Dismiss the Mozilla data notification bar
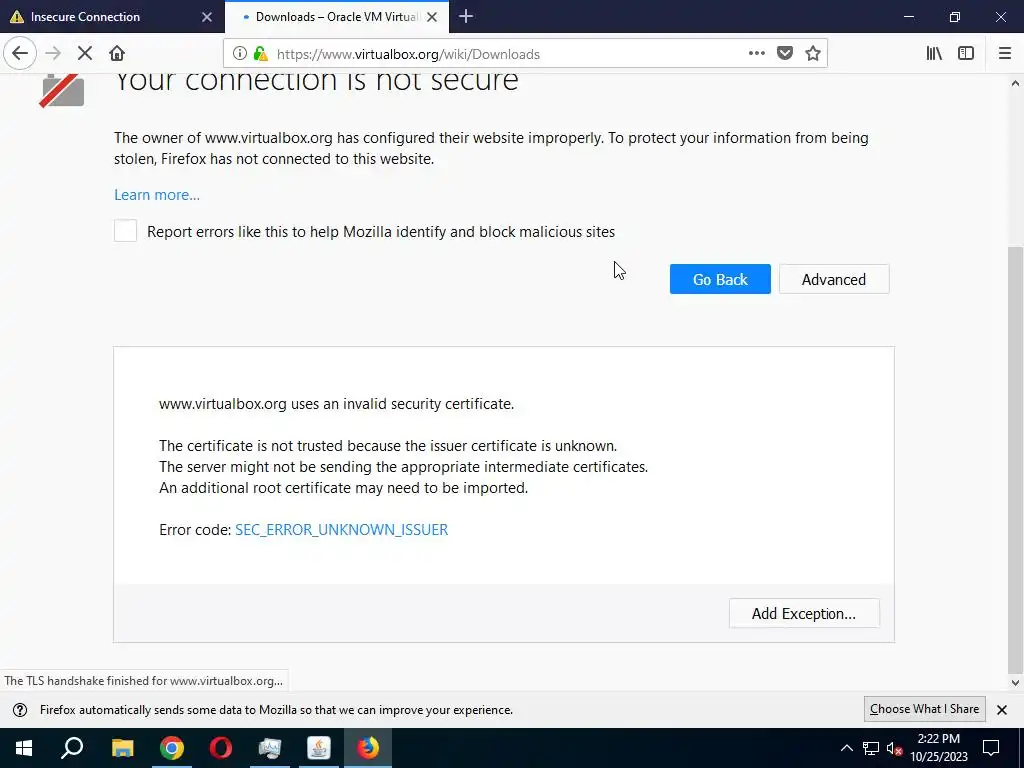Image resolution: width=1024 pixels, height=768 pixels. (1002, 710)
